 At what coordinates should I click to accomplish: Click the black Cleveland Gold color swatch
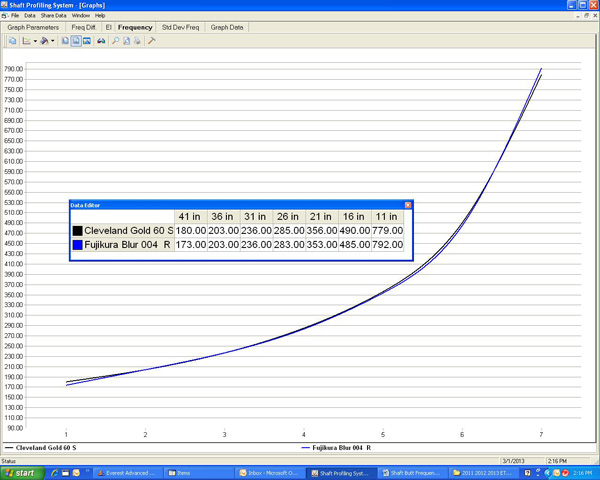77,231
